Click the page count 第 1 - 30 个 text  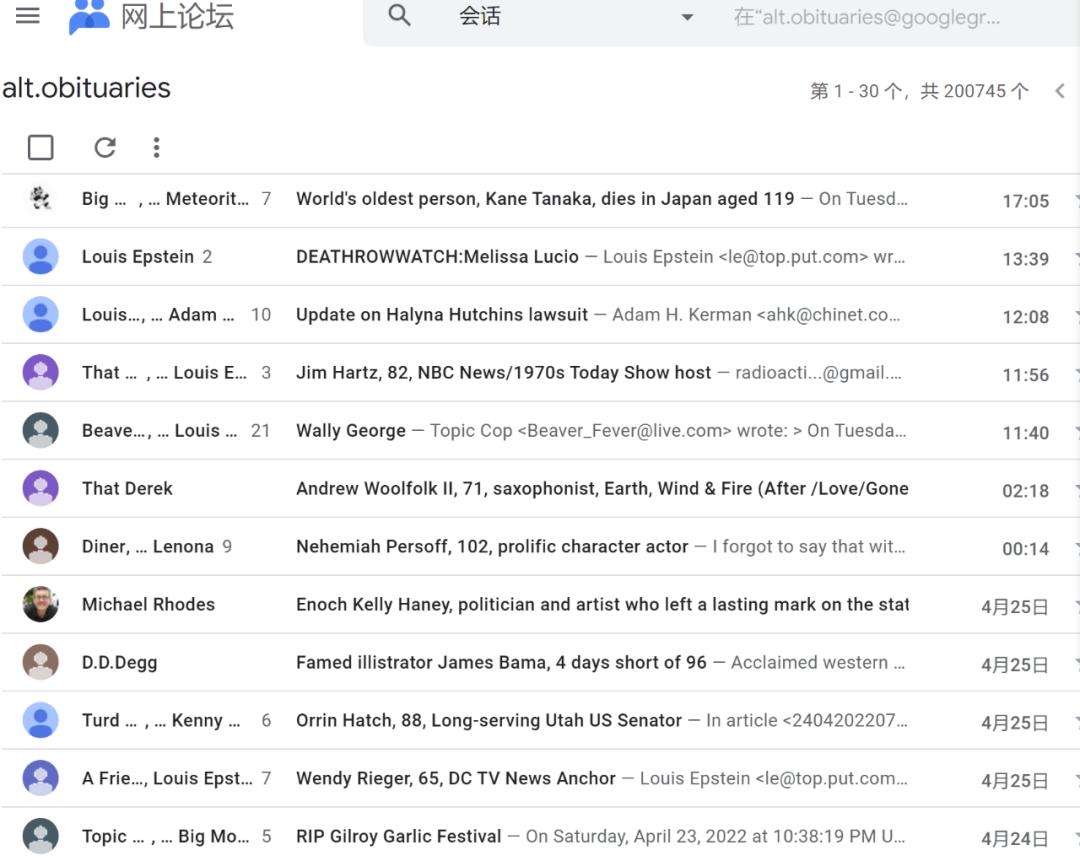(919, 91)
